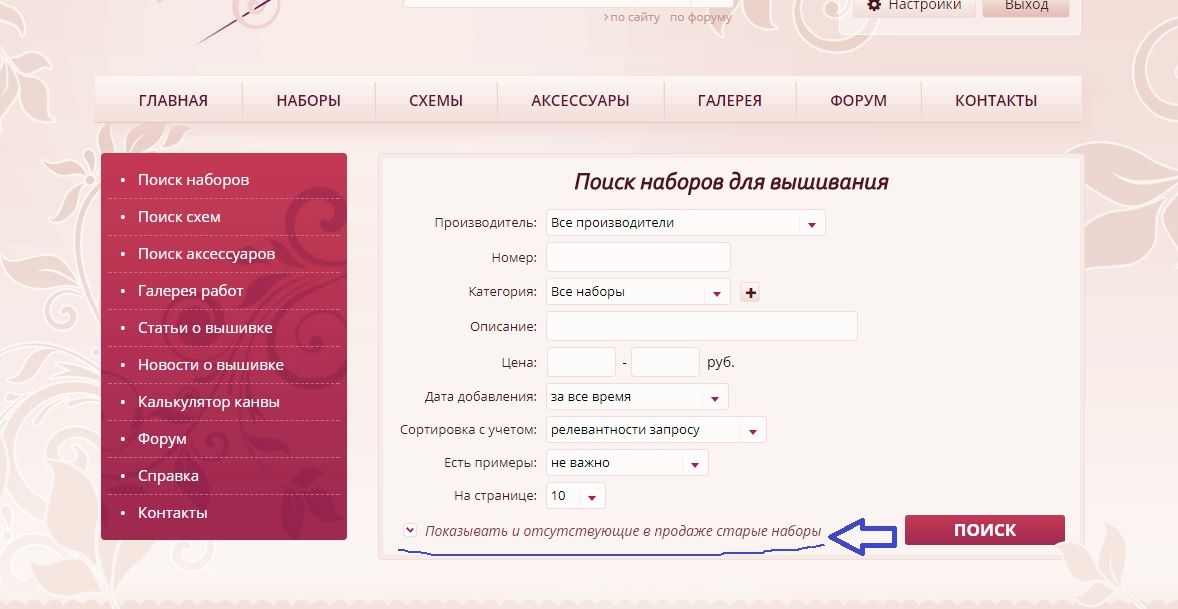Click the minimum Цена input field
This screenshot has height=609, width=1178.
[x=581, y=362]
